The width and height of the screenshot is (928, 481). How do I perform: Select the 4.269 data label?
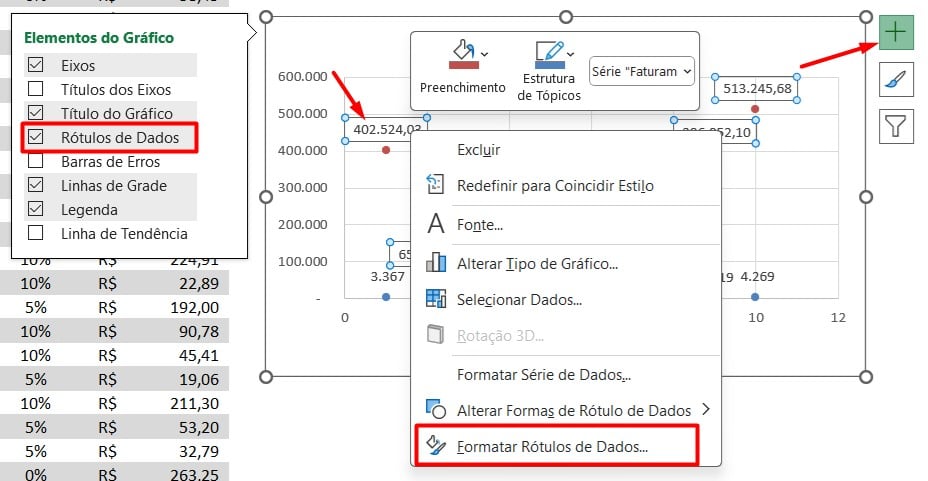[x=757, y=277]
